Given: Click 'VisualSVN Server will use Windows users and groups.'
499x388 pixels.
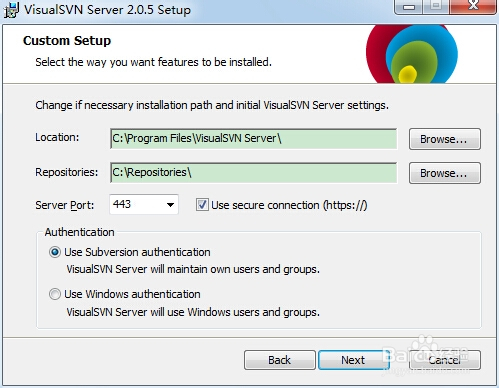Looking at the screenshot, I should pyautogui.click(x=193, y=312).
